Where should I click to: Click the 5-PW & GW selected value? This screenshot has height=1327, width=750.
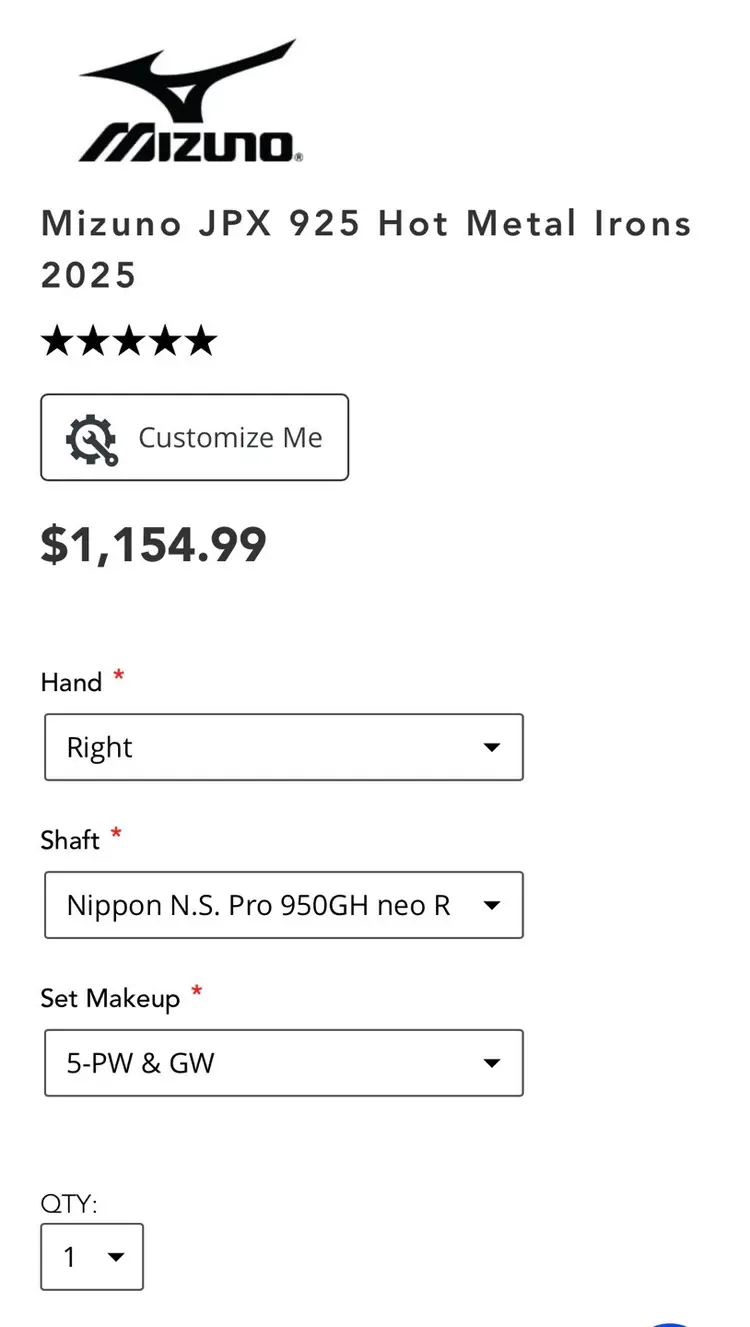tap(141, 1063)
